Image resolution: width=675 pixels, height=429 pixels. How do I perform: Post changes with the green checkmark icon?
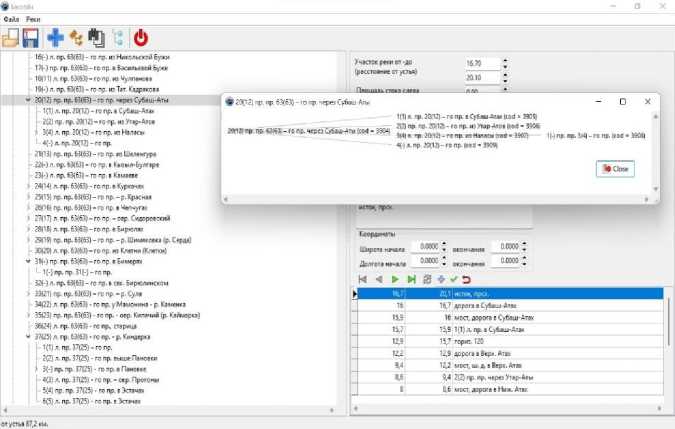[x=454, y=279]
